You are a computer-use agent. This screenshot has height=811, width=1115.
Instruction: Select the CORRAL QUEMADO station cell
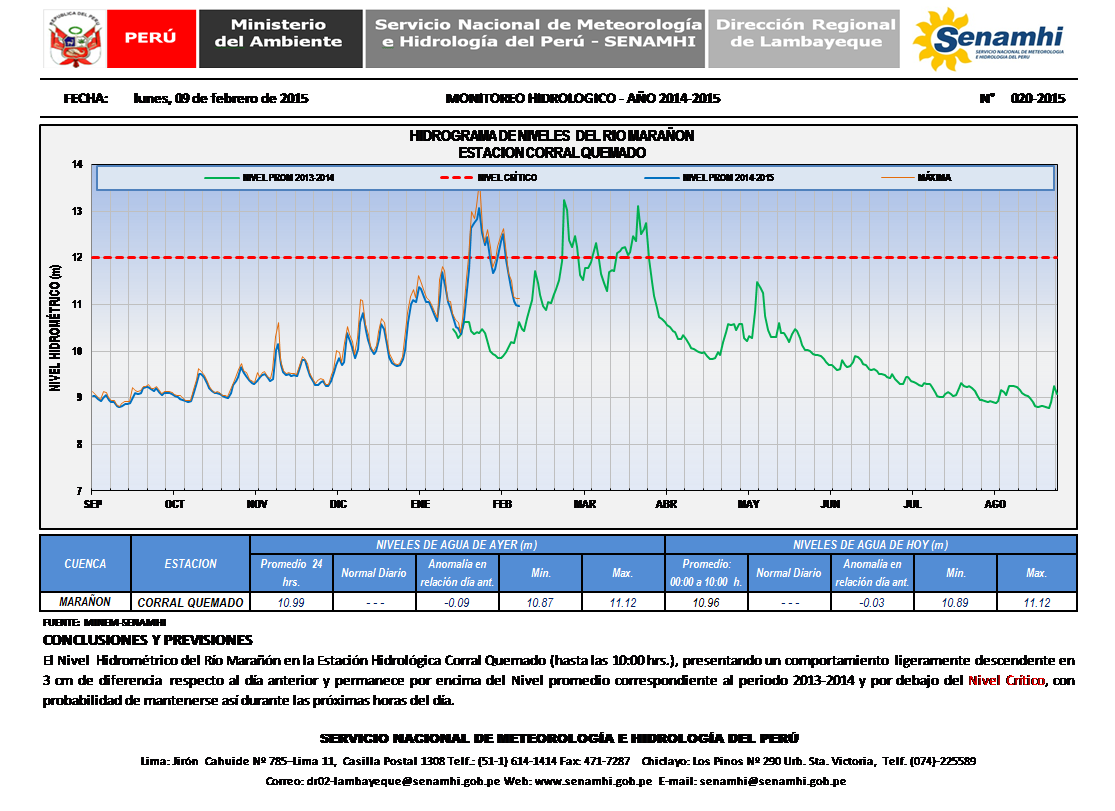(x=190, y=602)
